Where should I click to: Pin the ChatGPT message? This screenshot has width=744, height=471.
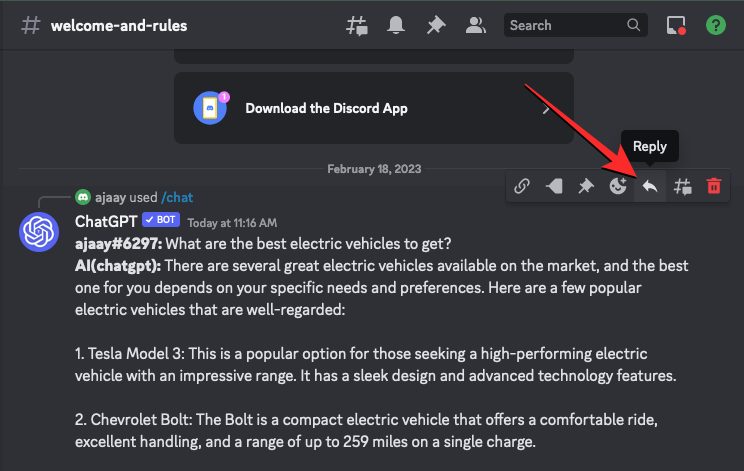click(586, 185)
